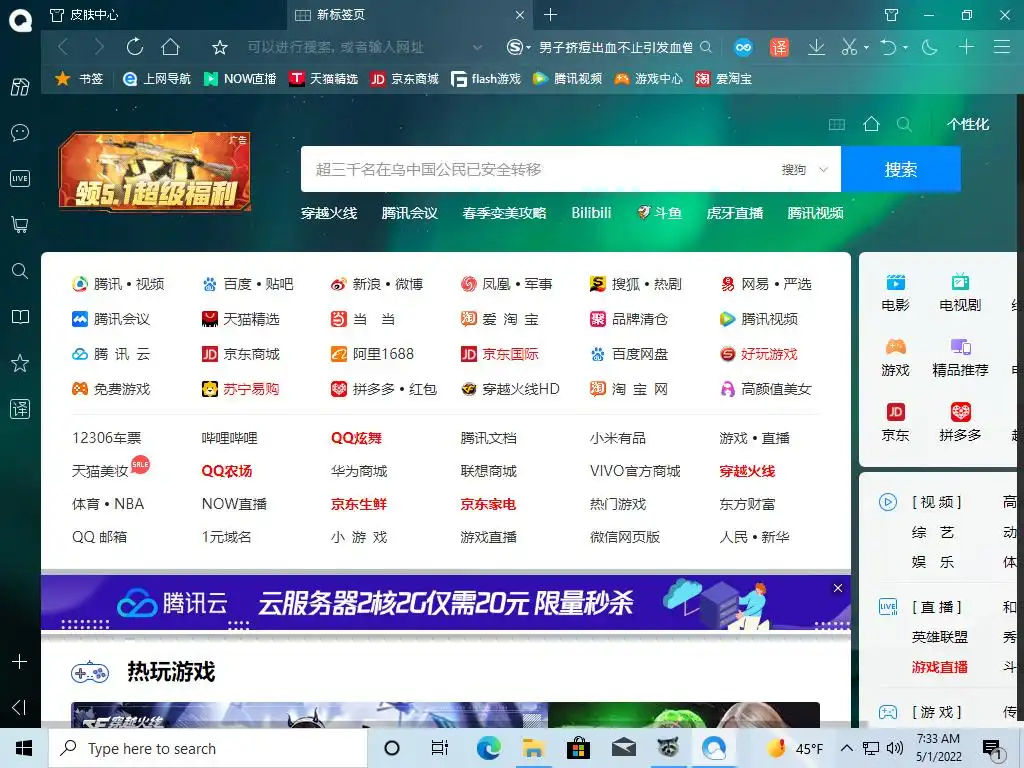
Task: Open the scissors tool dropdown arrow
Action: [x=866, y=48]
